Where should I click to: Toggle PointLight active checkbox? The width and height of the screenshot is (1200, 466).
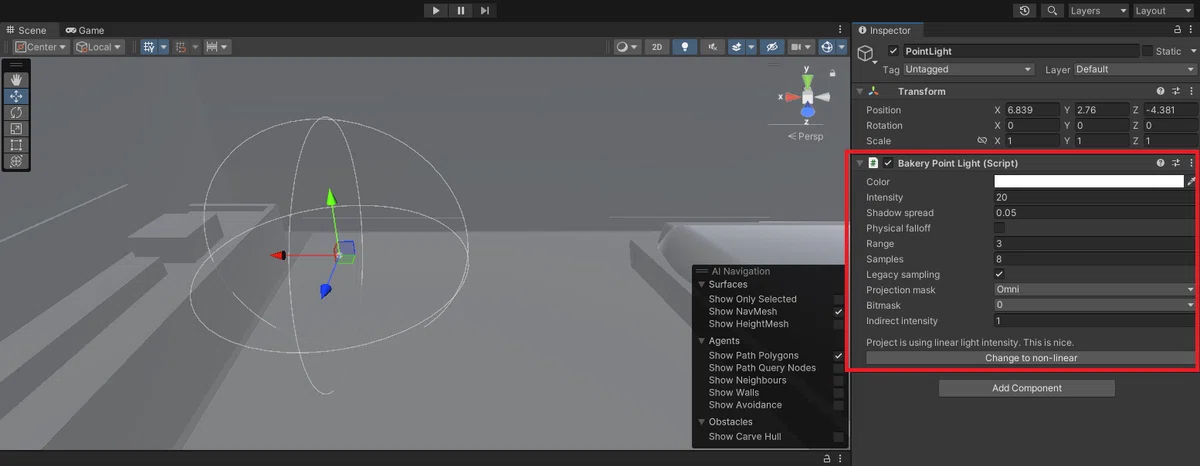coord(893,50)
